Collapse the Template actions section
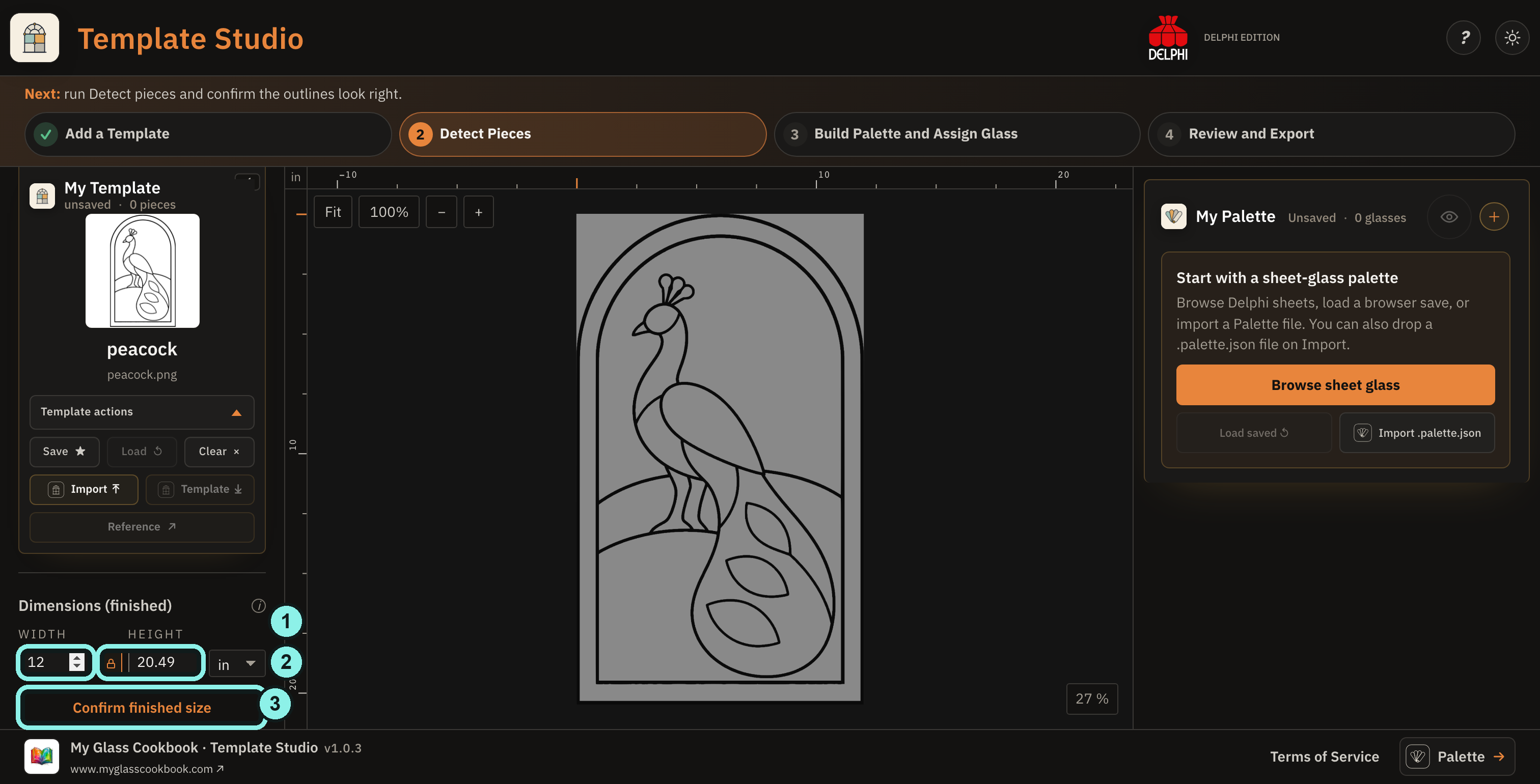 [x=142, y=412]
